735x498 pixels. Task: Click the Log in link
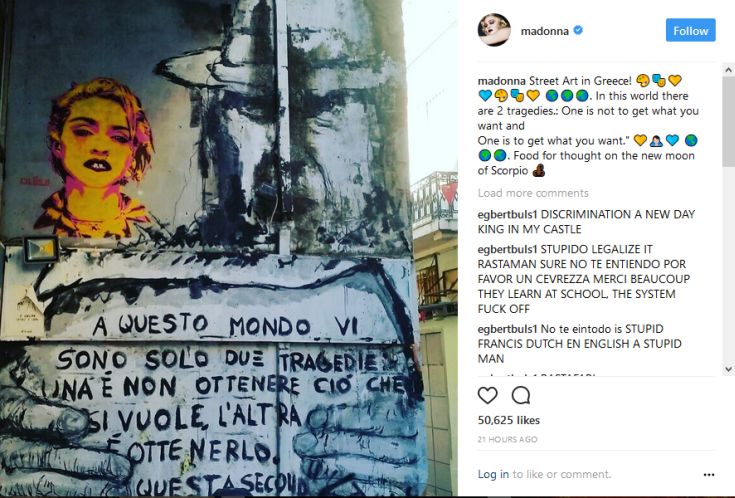493,474
